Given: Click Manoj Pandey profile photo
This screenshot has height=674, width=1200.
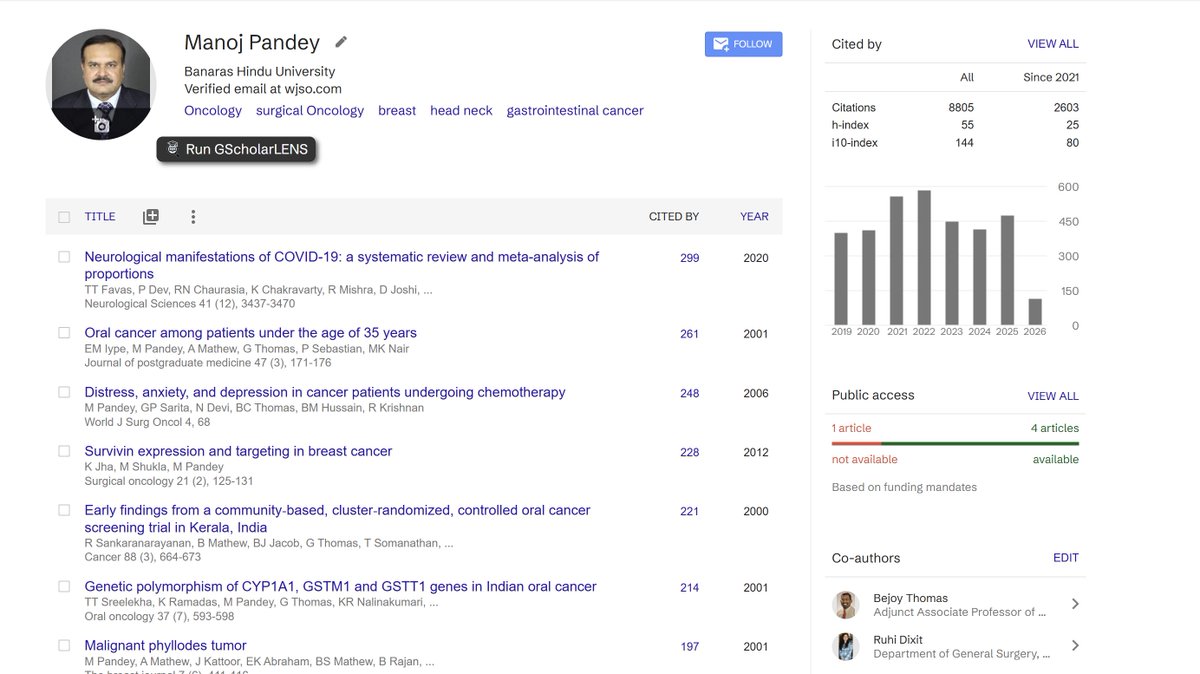Looking at the screenshot, I should coord(101,84).
